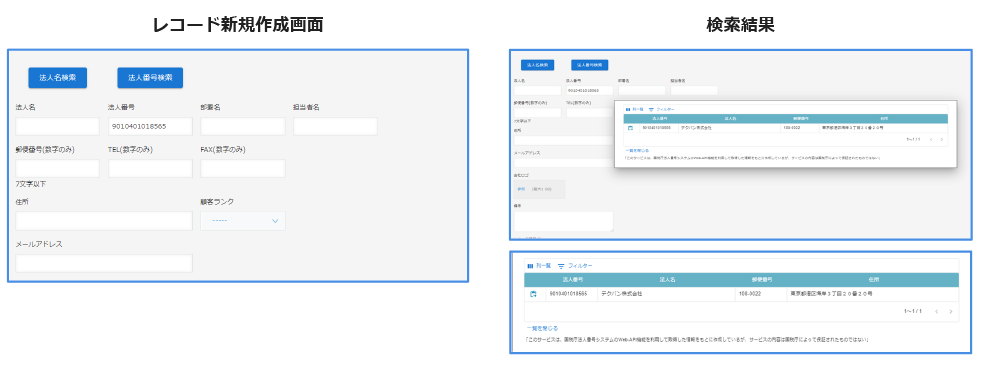Click the 法人番号 field containing 9010401018565 in creation form

pos(150,126)
